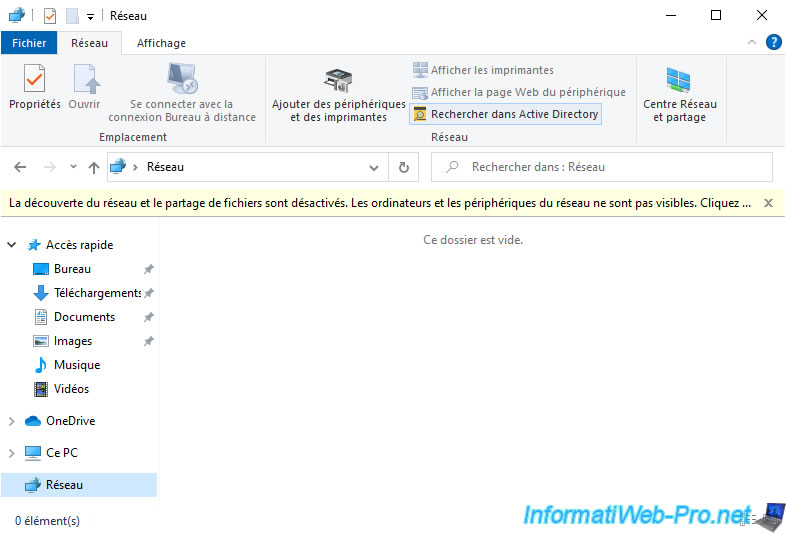The height and width of the screenshot is (533, 786).
Task: Expand the Ce PC tree node
Action: tap(12, 453)
